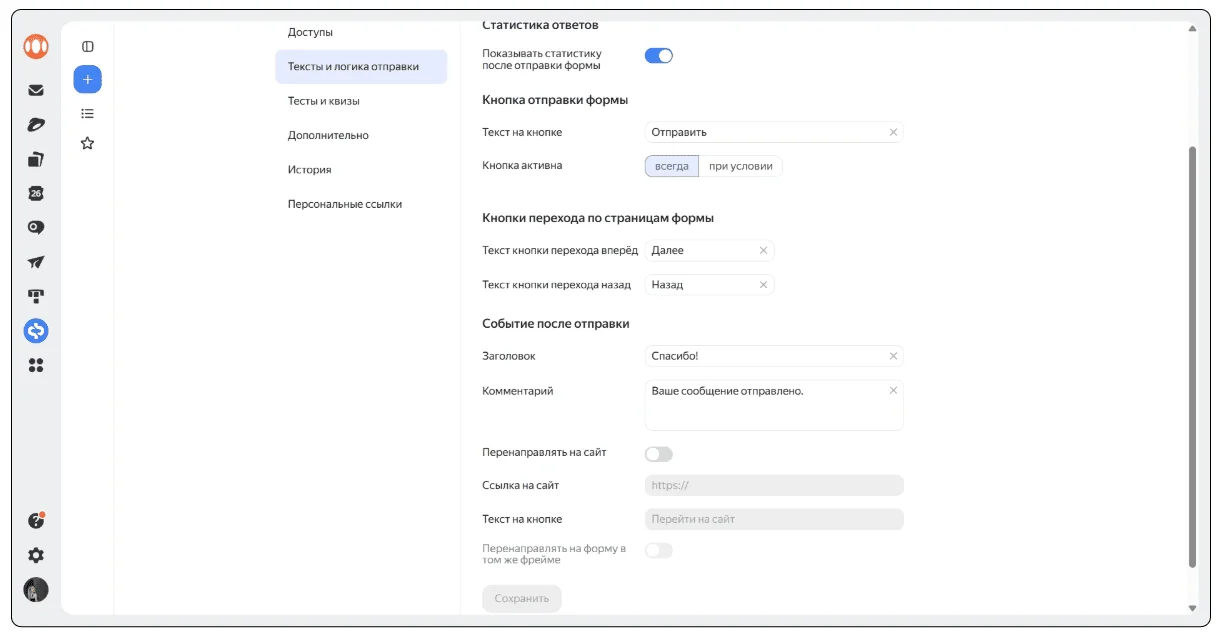Toggle the side panel collapse icon
This screenshot has width=1222, height=639.
(88, 46)
